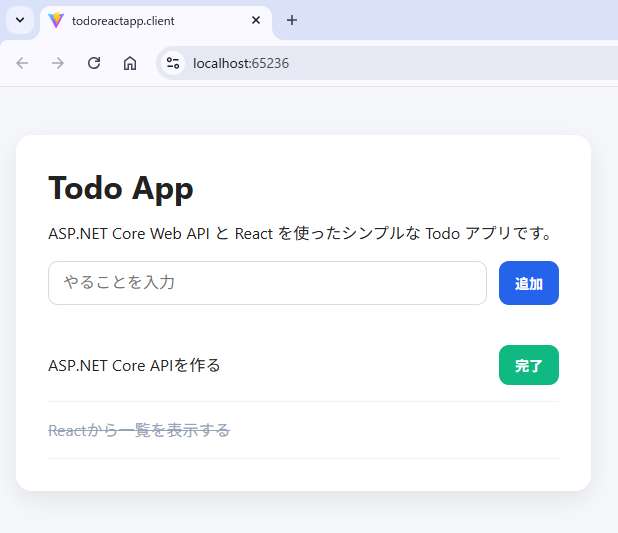The width and height of the screenshot is (618, 533).
Task: Open a new browser tab
Action: (x=292, y=20)
